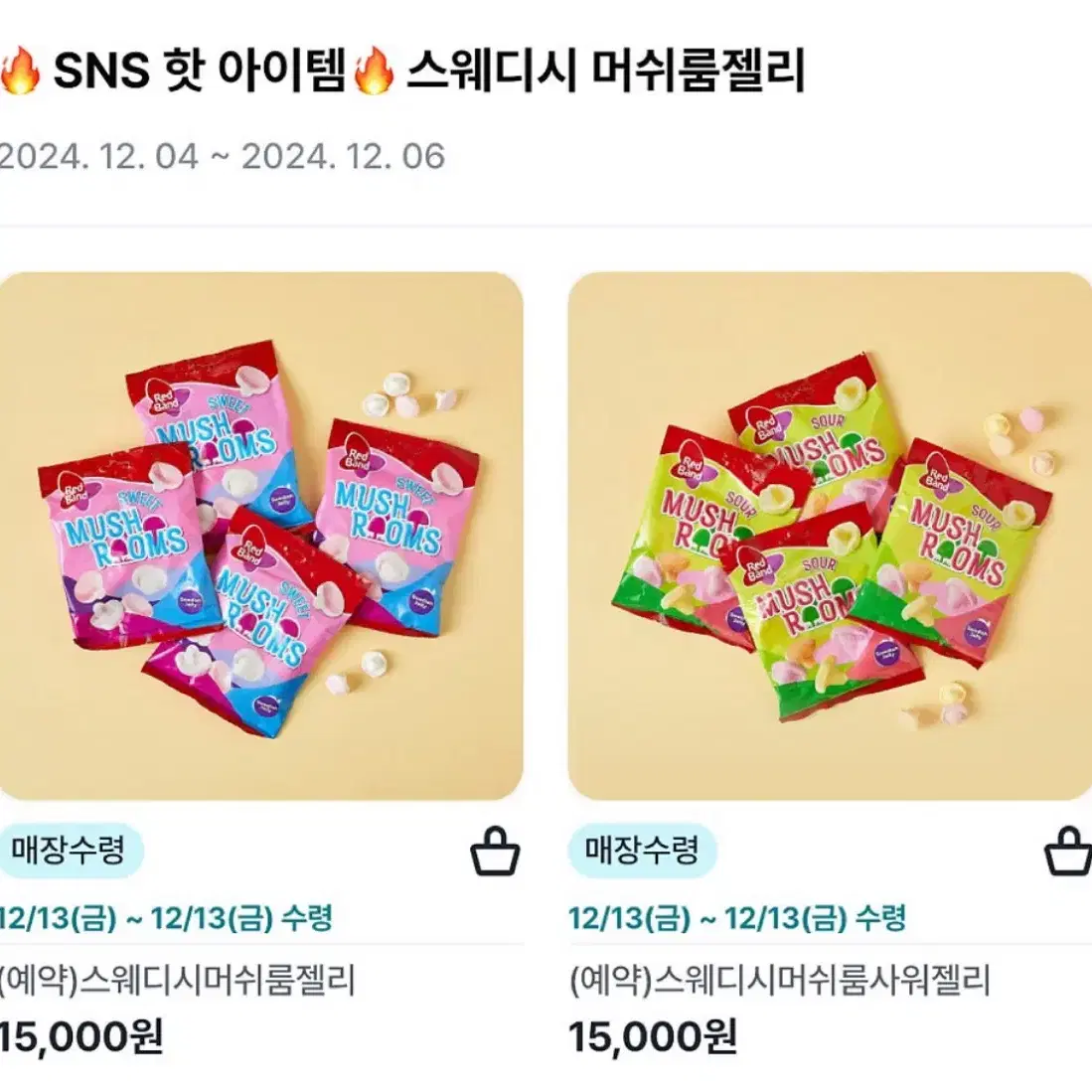Open the green Sour Mushrooms product image

pyautogui.click(x=830, y=536)
